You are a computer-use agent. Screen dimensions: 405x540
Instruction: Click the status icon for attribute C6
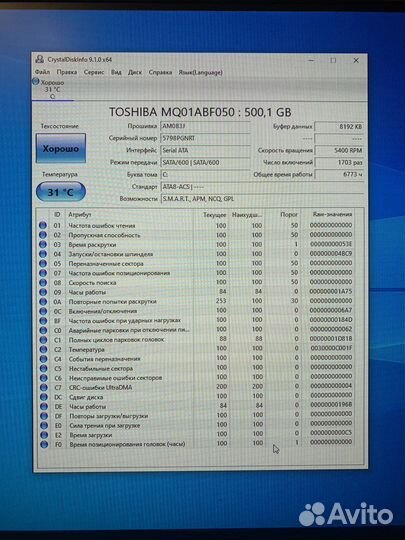pos(43,378)
